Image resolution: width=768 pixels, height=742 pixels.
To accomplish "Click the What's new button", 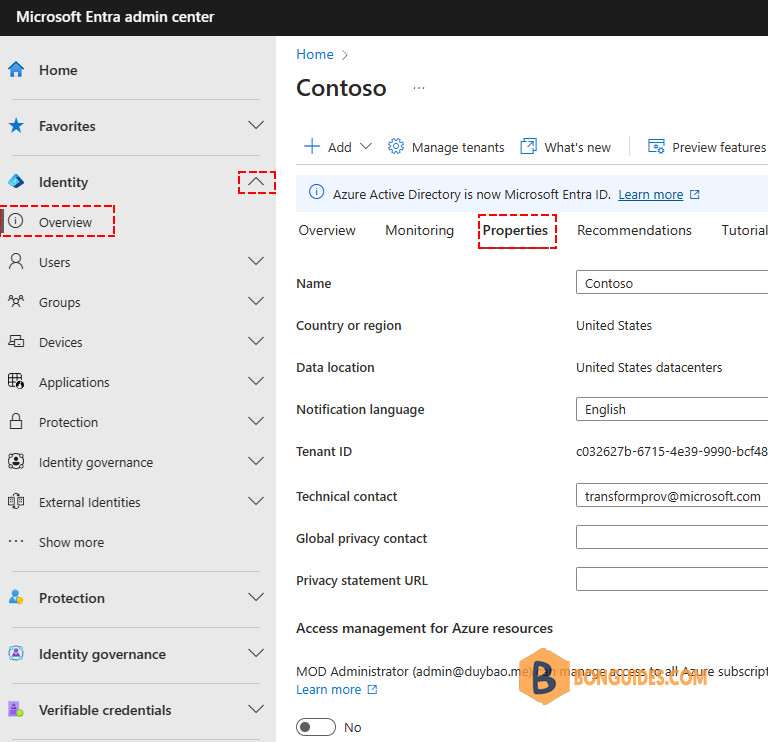I will click(x=565, y=147).
